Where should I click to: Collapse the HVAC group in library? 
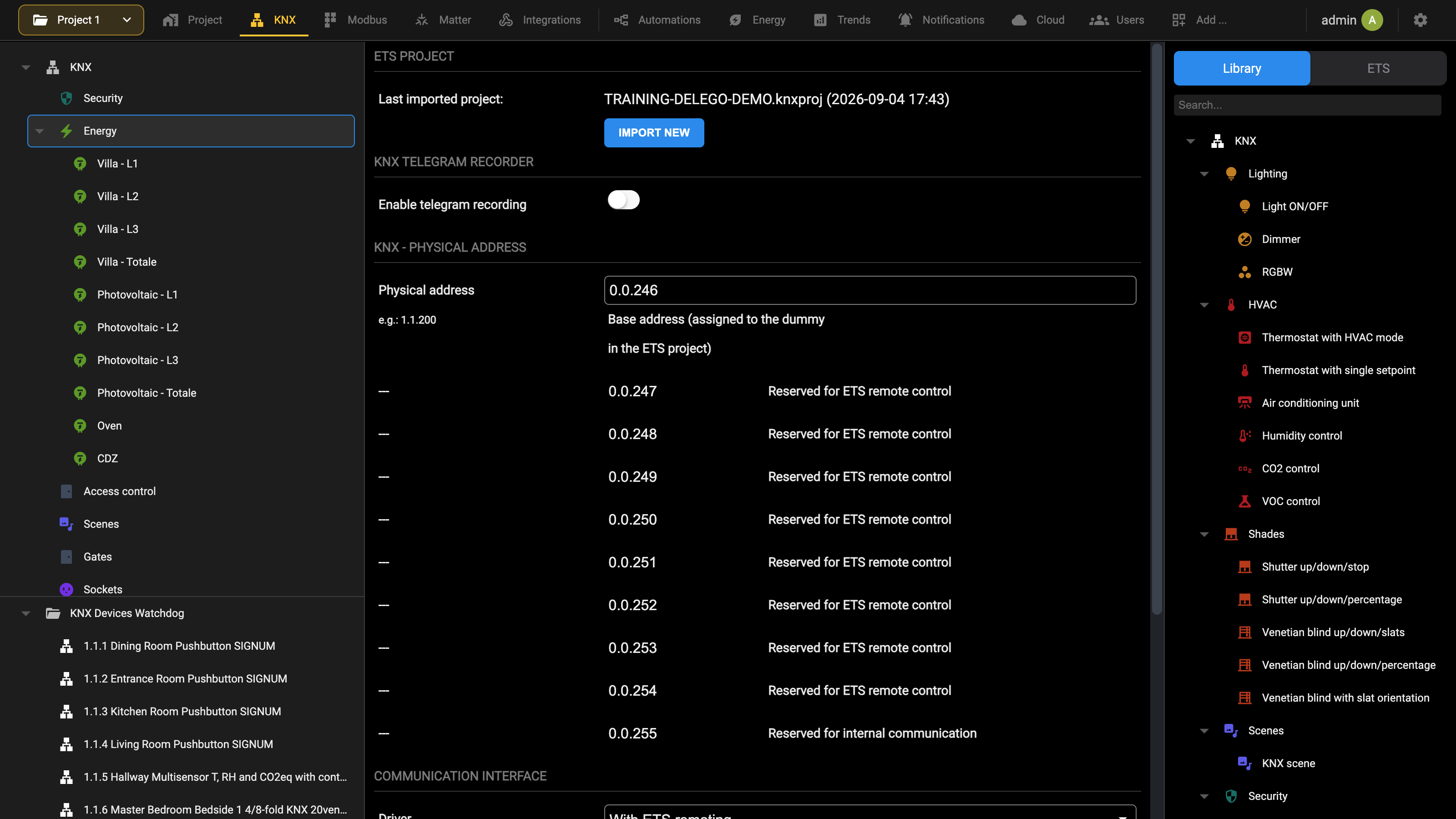click(x=1204, y=305)
